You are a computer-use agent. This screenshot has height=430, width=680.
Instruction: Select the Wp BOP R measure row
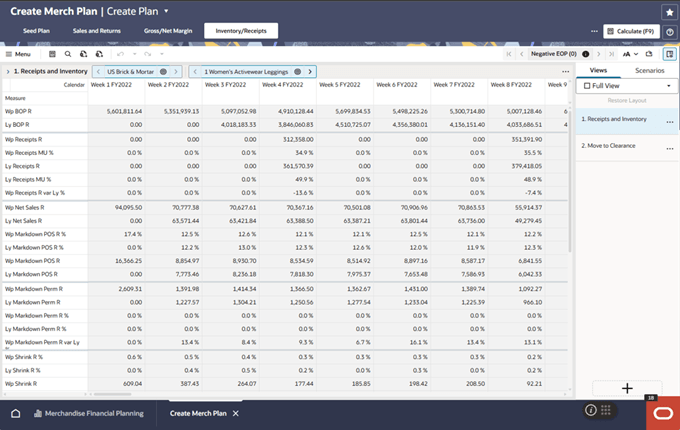pos(45,111)
